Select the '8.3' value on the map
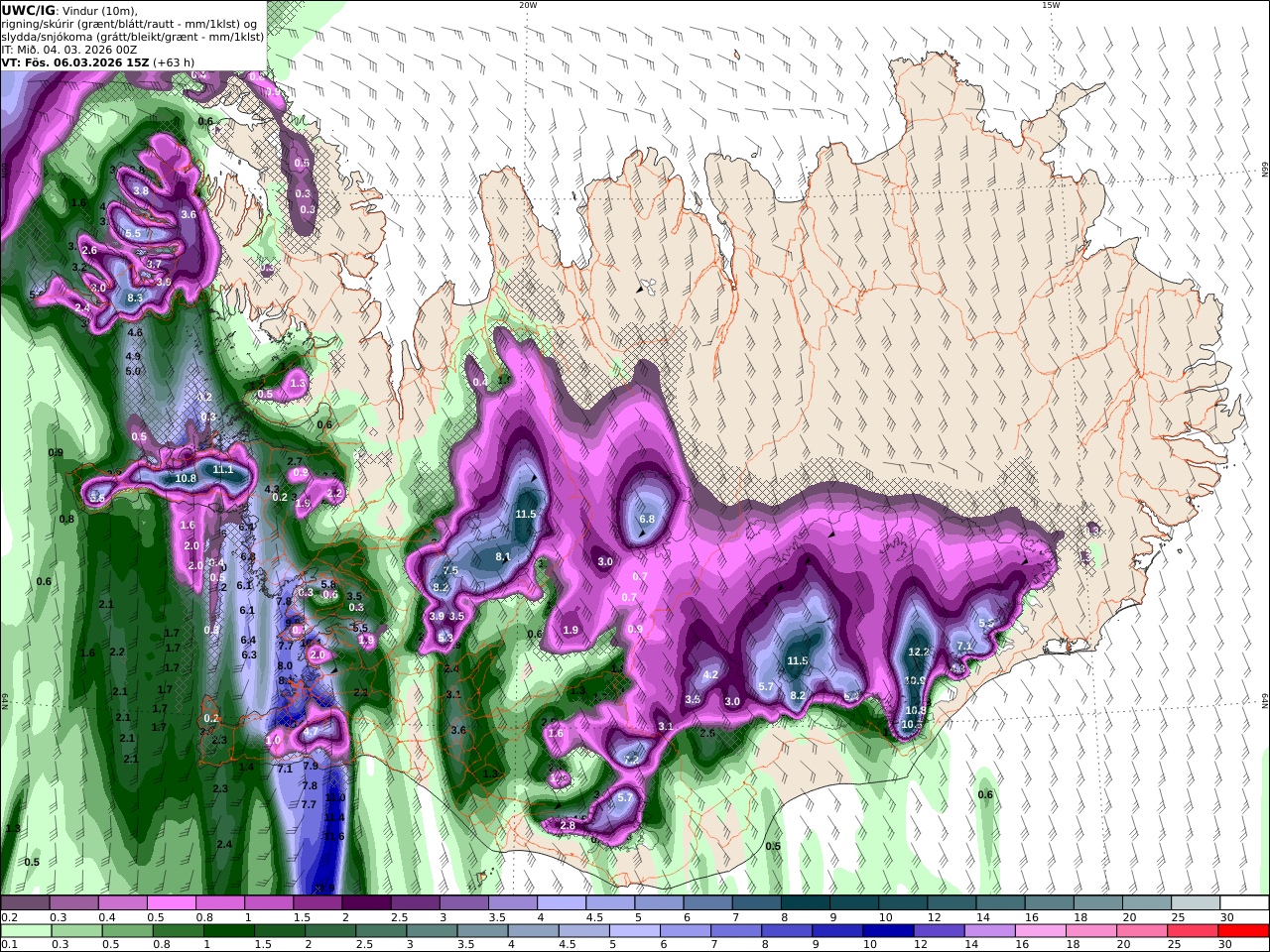This screenshot has width=1270, height=952. [136, 297]
